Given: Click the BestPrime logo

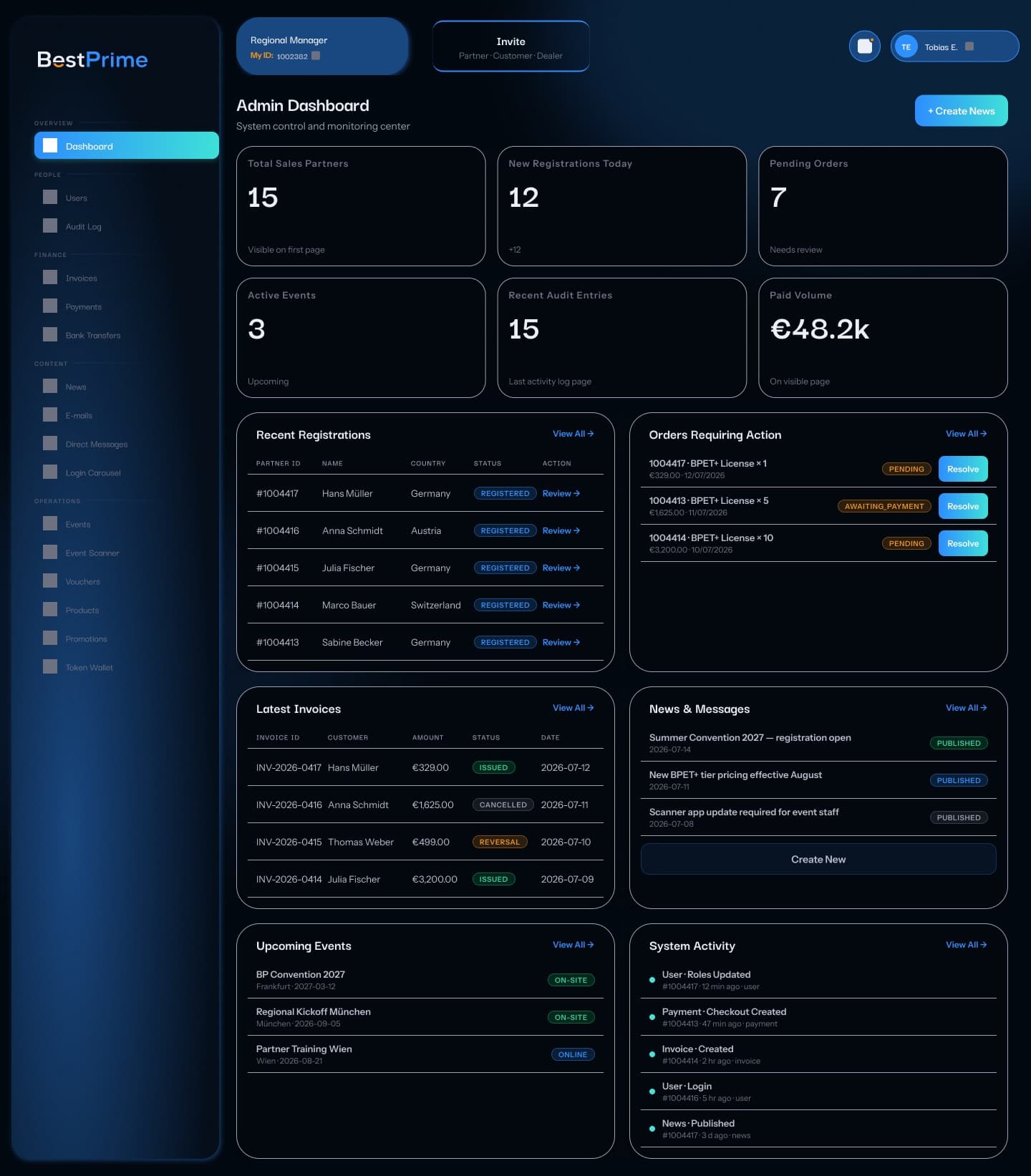Looking at the screenshot, I should click(92, 59).
